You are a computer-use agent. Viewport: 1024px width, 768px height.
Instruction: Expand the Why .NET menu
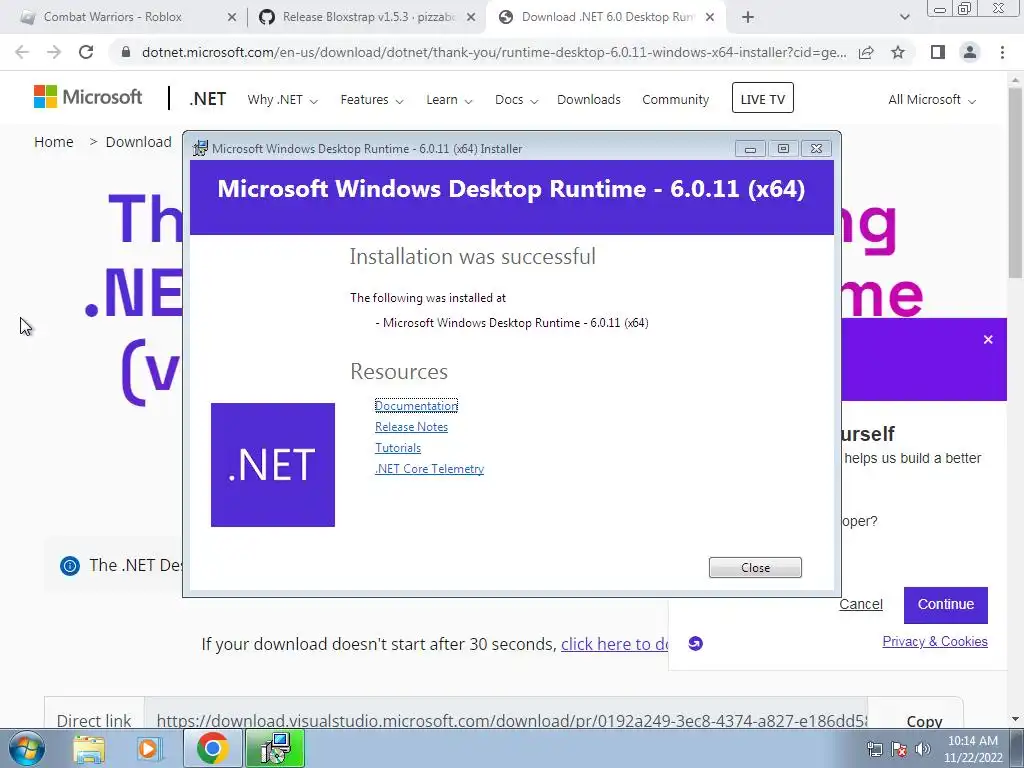(x=282, y=100)
